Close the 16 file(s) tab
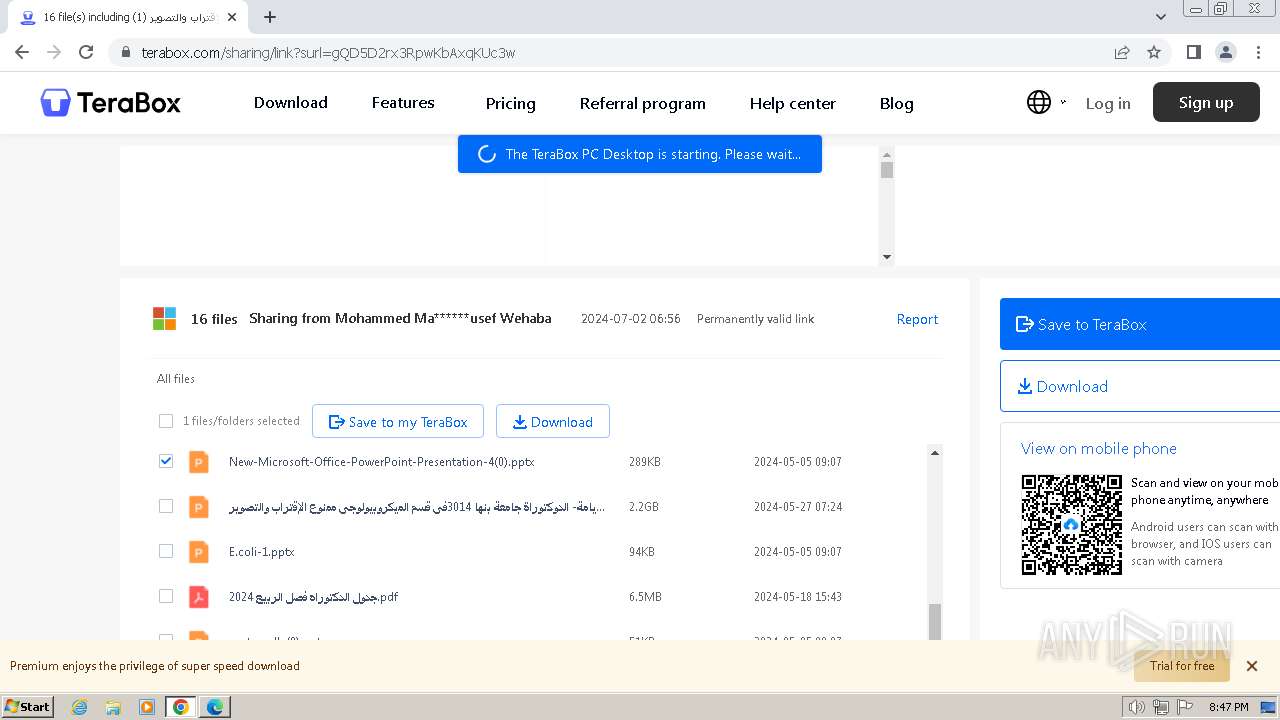The width and height of the screenshot is (1280, 720). pyautogui.click(x=232, y=17)
